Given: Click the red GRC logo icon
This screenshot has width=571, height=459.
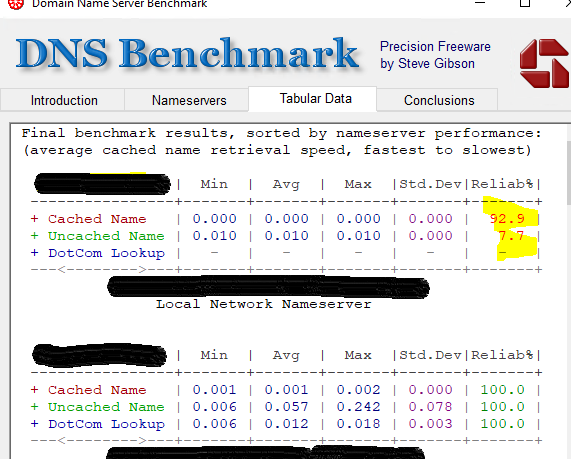Looking at the screenshot, I should pos(544,63).
